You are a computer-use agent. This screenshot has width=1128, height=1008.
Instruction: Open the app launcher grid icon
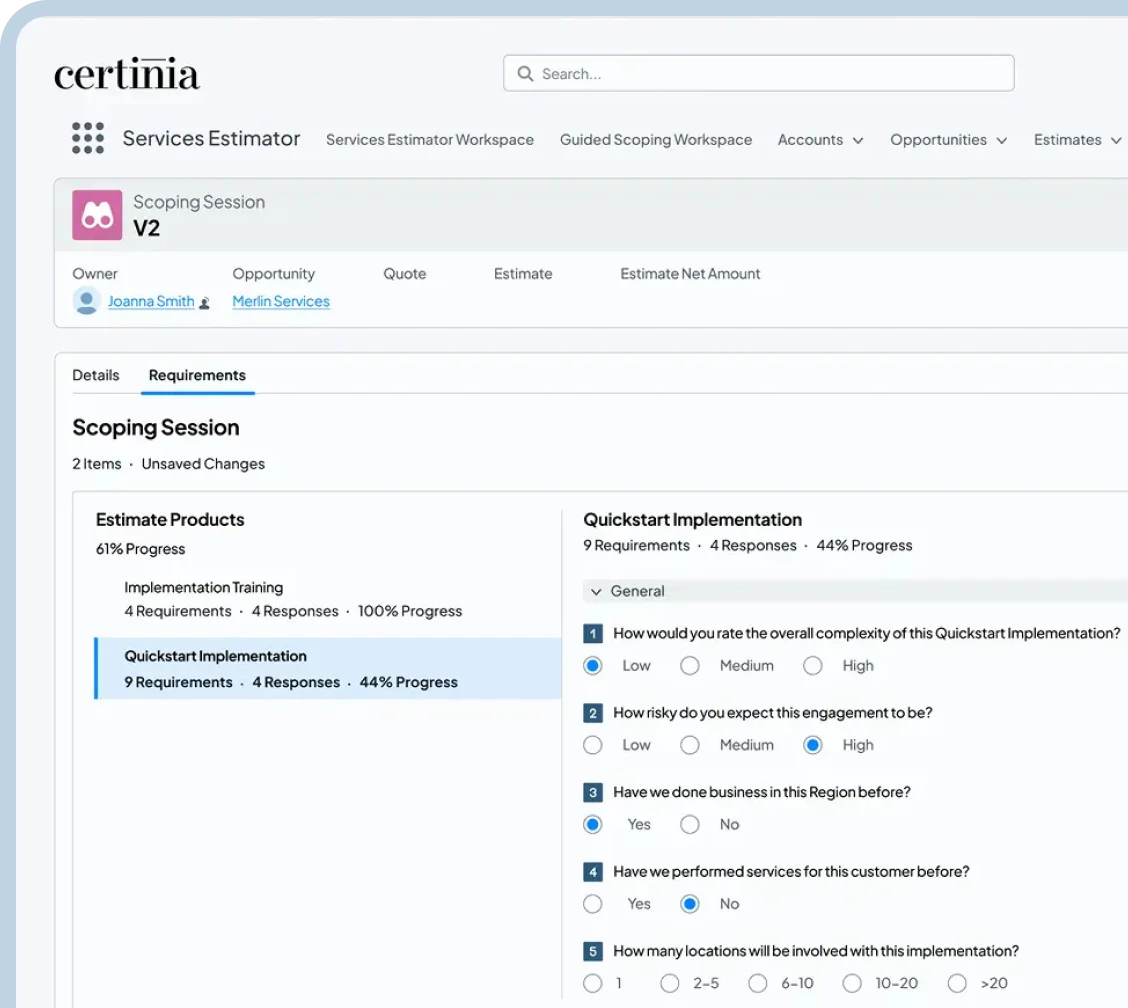point(88,139)
